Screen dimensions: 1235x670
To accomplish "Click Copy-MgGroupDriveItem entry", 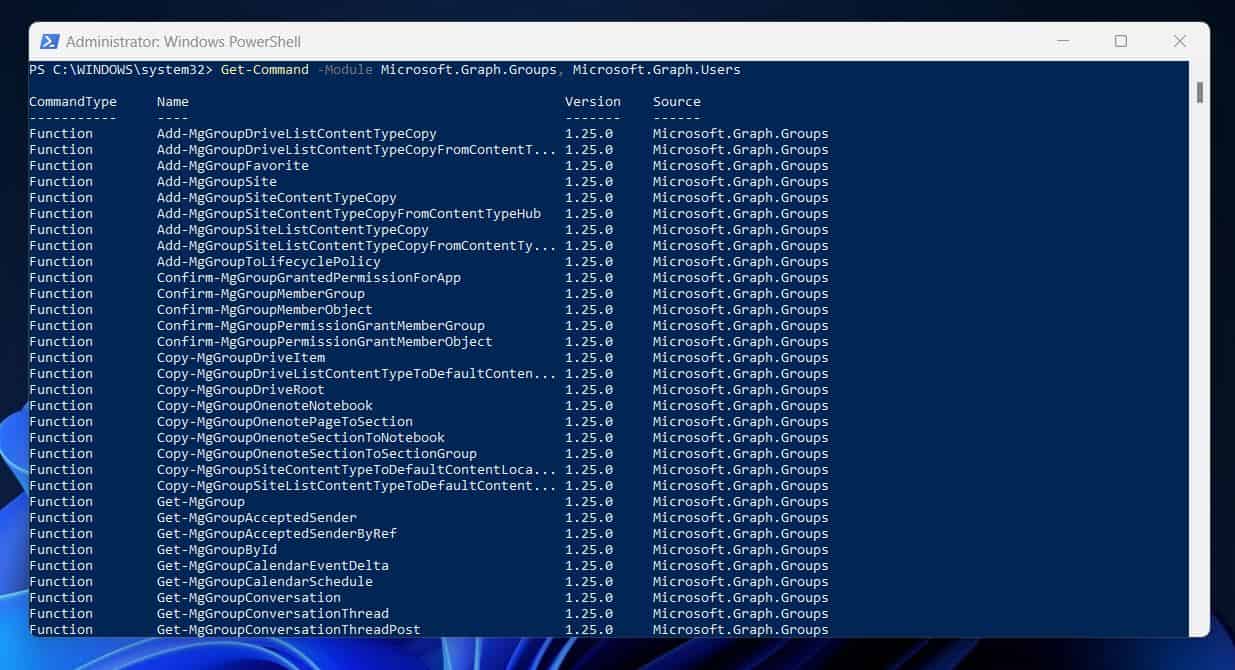I will 241,358.
